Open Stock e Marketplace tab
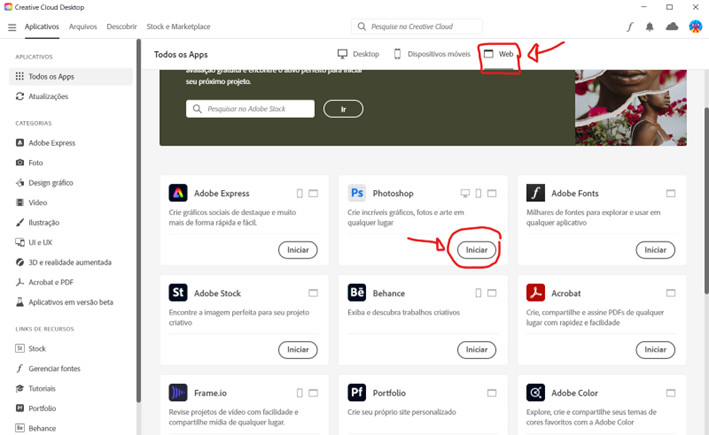 pos(178,27)
